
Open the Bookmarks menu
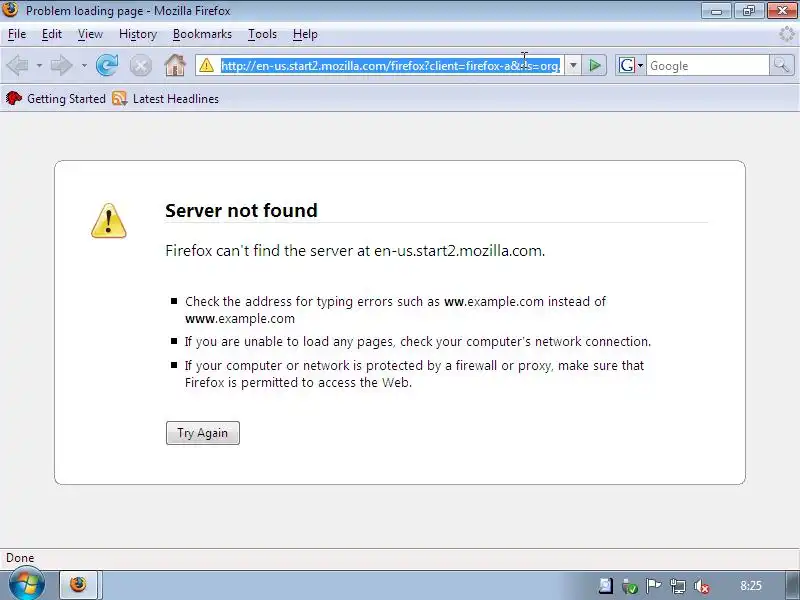tap(202, 34)
